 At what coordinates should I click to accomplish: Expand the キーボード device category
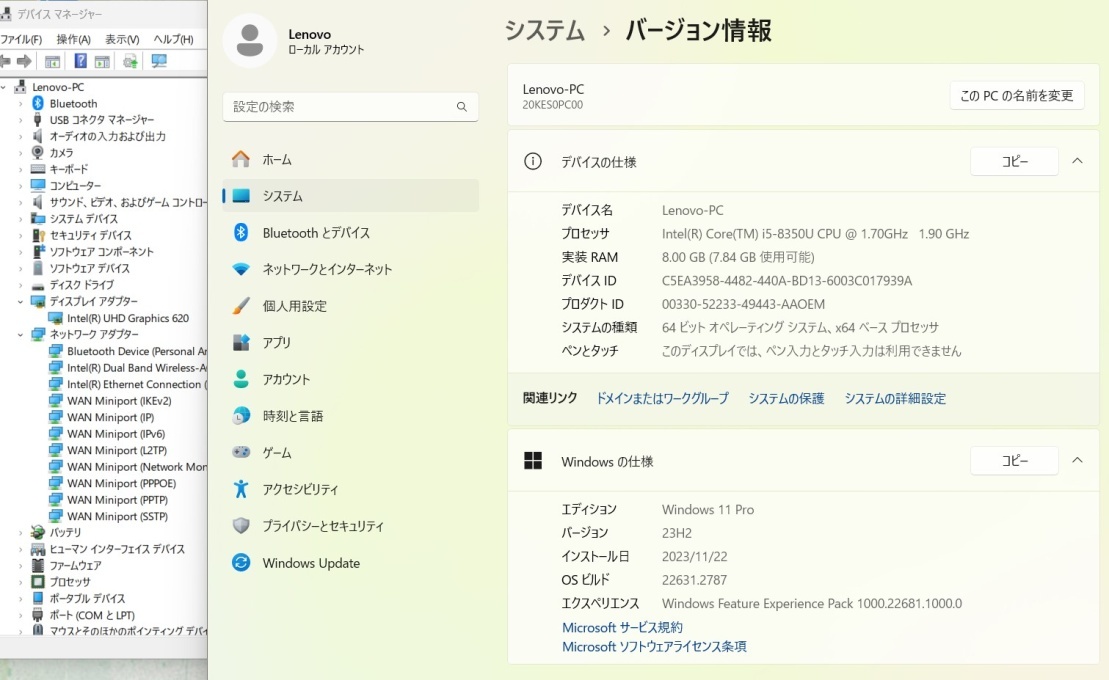tap(21, 169)
